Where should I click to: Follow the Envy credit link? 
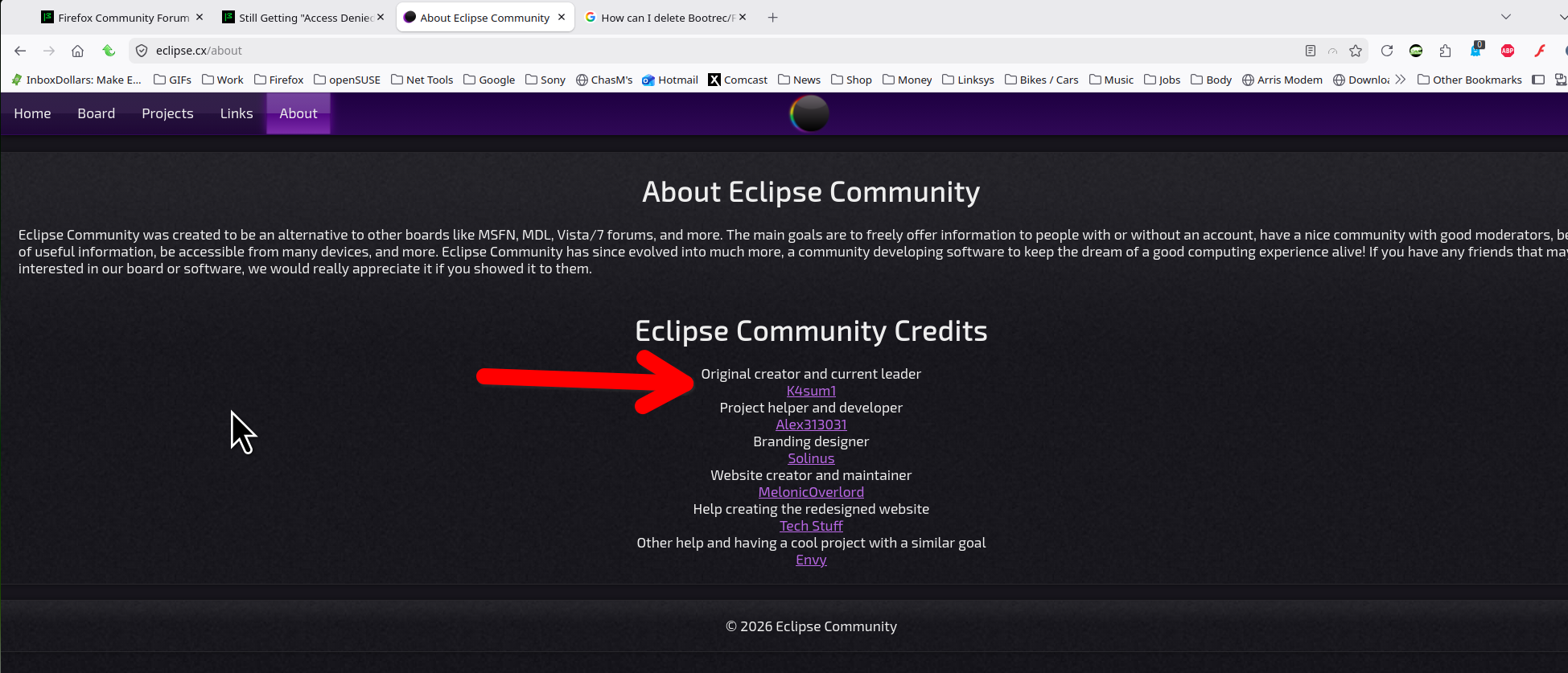point(811,560)
